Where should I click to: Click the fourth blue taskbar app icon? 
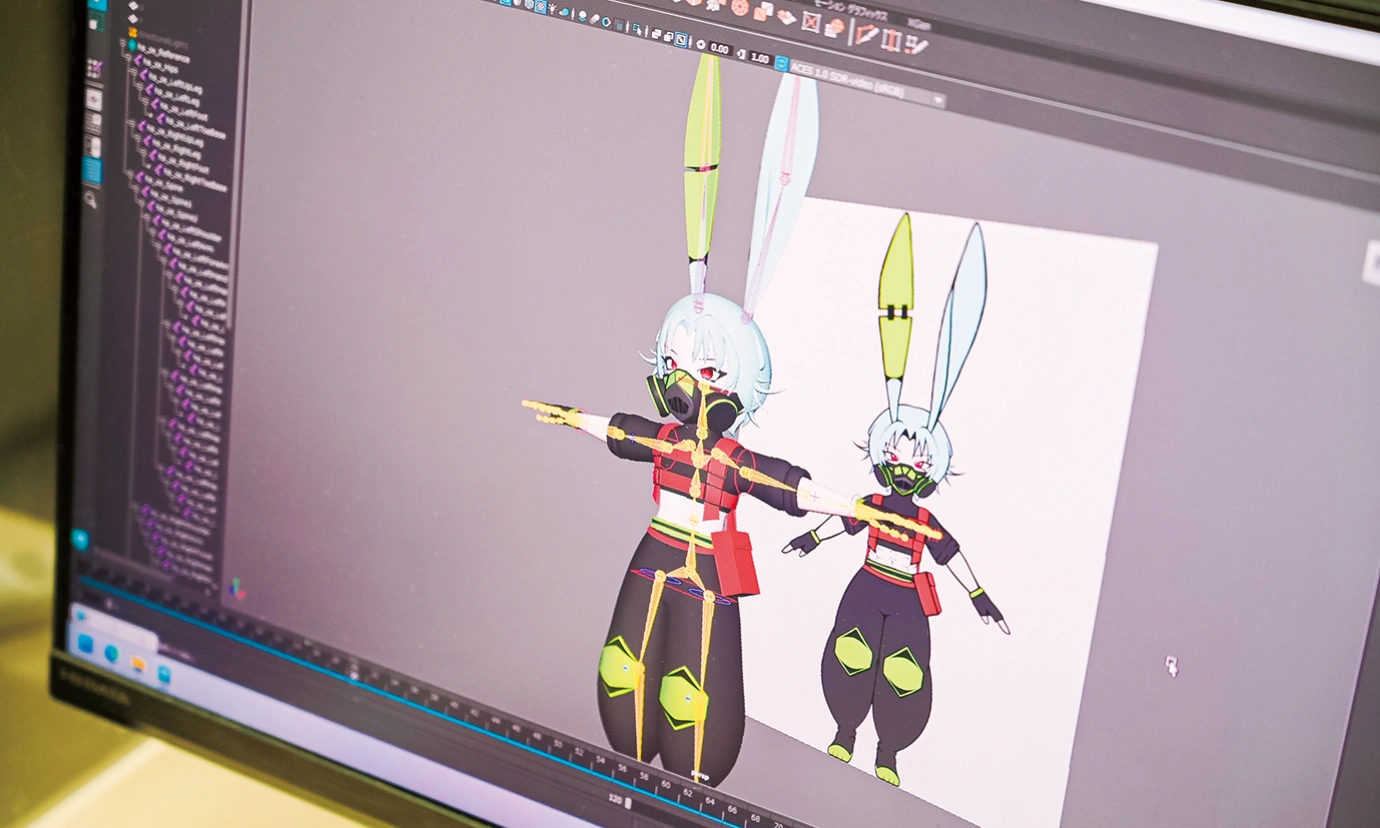point(163,672)
